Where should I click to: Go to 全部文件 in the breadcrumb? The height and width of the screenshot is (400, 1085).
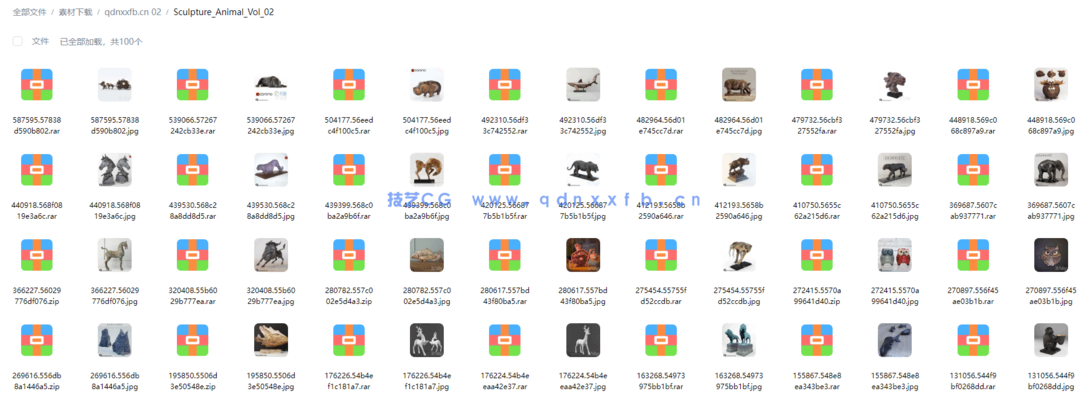tap(29, 12)
